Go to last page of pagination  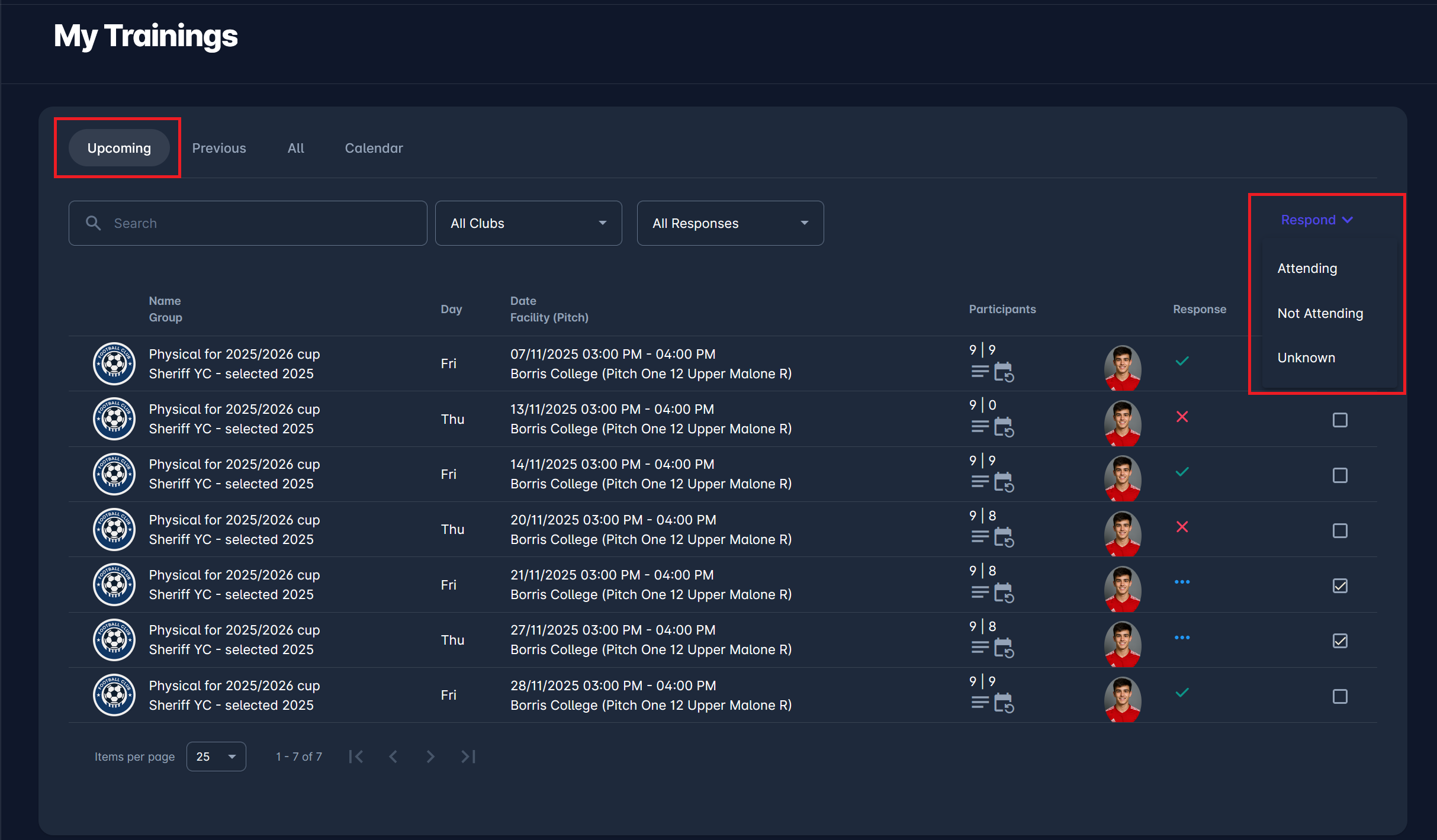[x=468, y=757]
